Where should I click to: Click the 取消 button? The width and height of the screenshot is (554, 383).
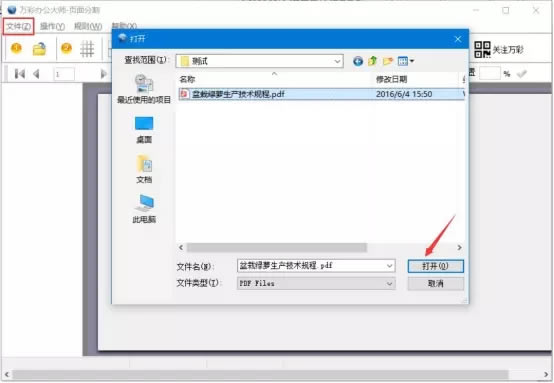pos(435,283)
